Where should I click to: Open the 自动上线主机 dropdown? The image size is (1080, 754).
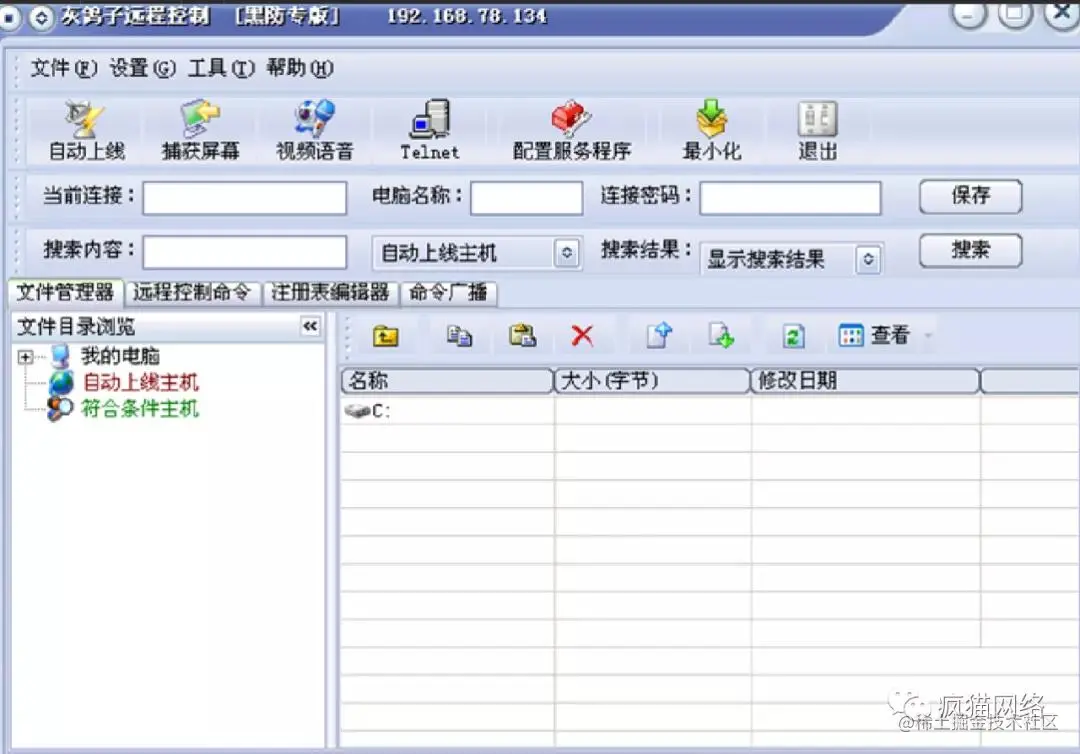click(568, 253)
